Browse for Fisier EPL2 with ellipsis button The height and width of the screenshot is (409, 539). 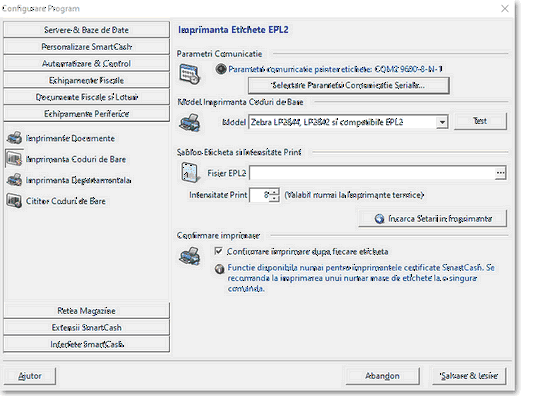pos(500,173)
